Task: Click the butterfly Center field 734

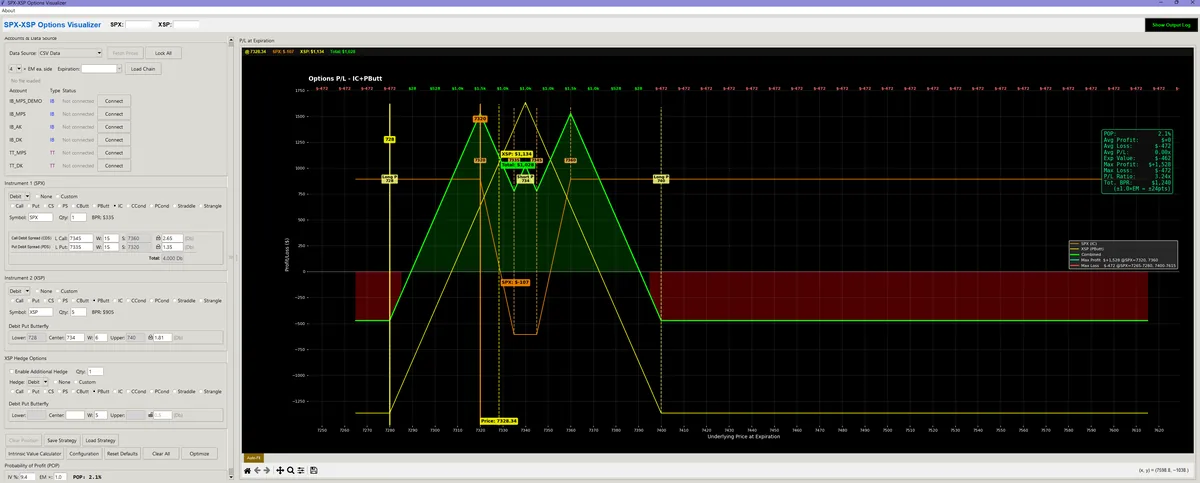Action: [75, 337]
